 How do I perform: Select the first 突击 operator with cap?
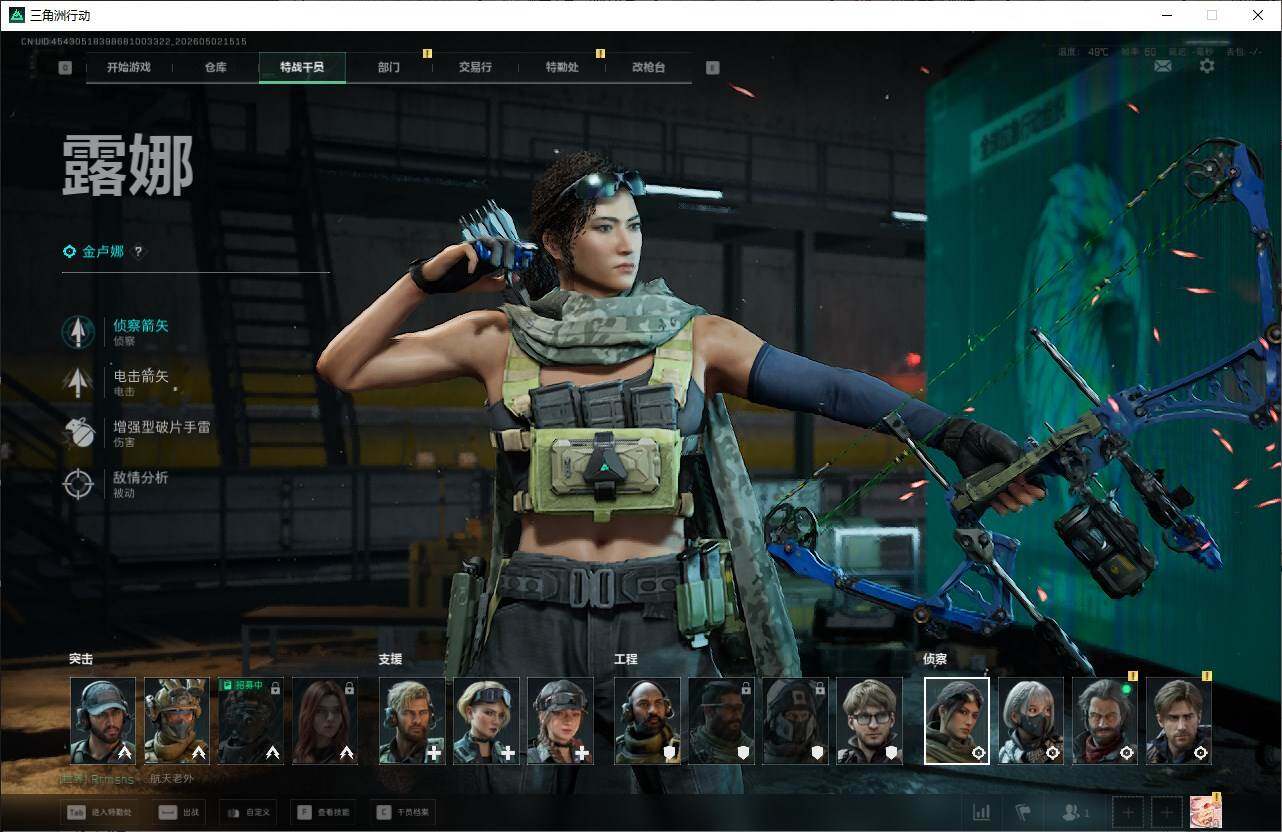pyautogui.click(x=103, y=721)
